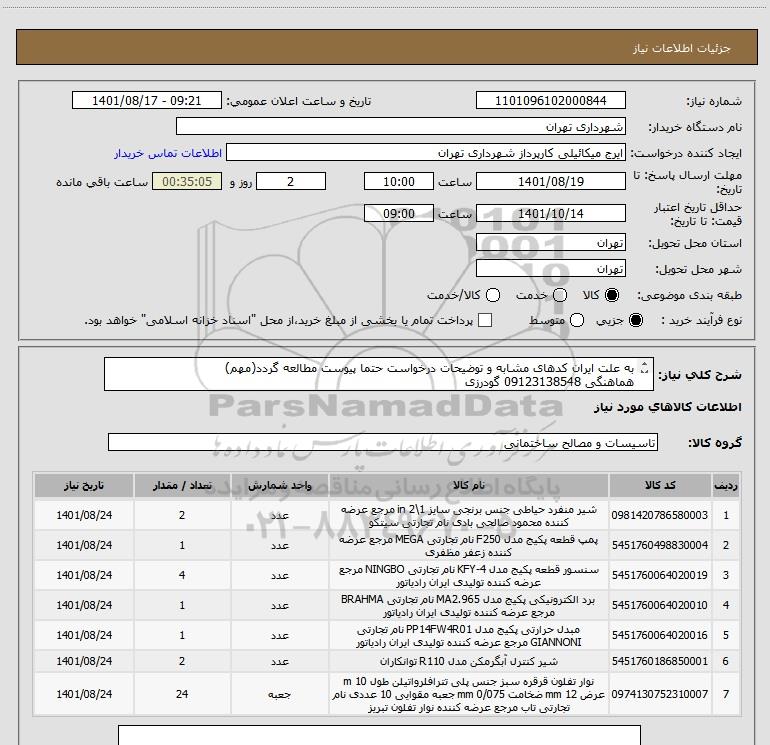Image resolution: width=770 pixels, height=745 pixels.
Task: Select the جزیی purchase type radio
Action: [x=636, y=320]
